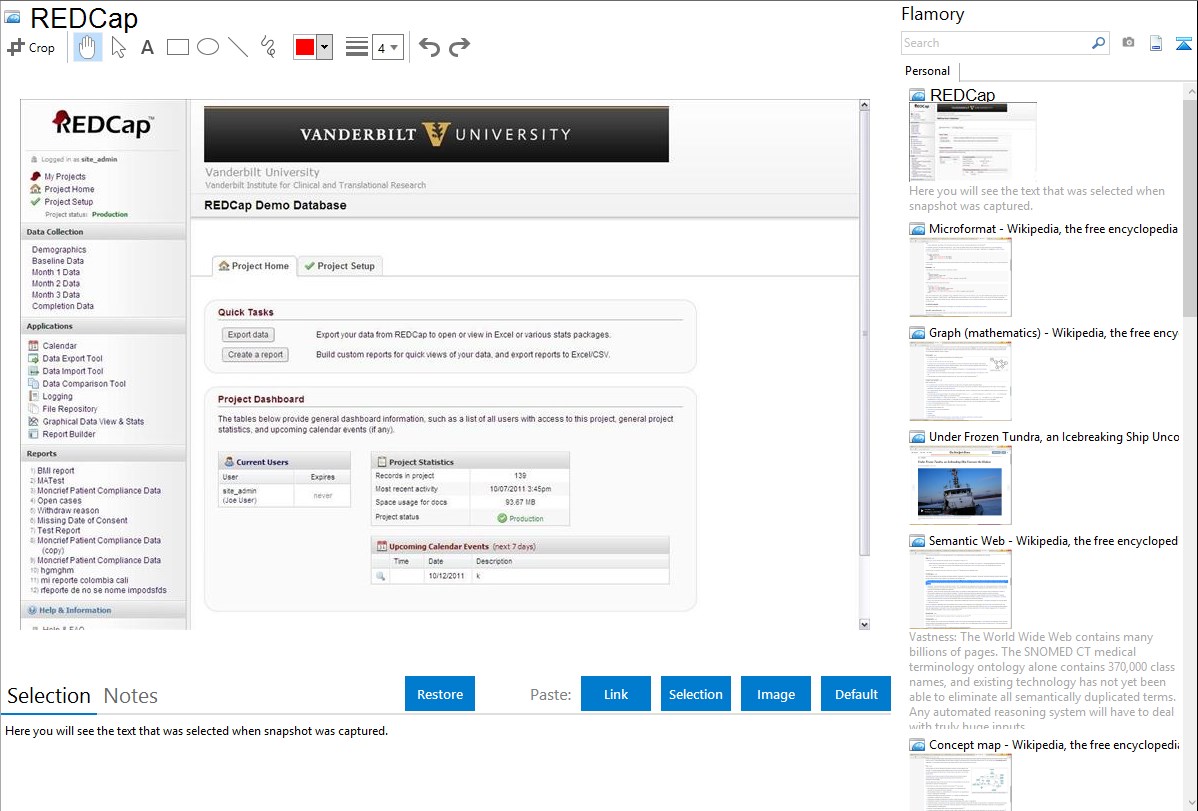Select the freehand squiggle tool
This screenshot has width=1198, height=811.
pos(268,47)
